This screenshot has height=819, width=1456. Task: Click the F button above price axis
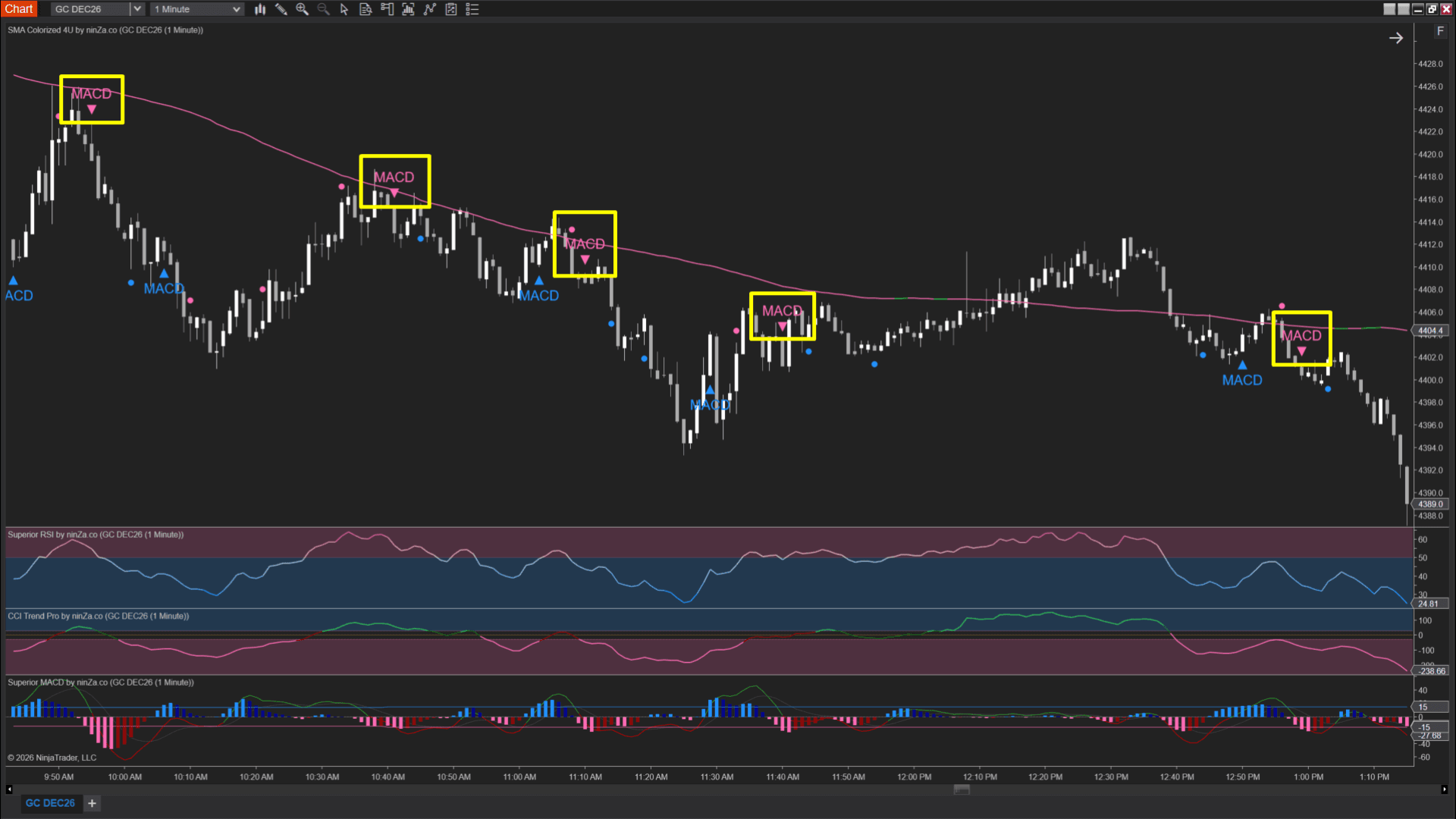tap(1440, 31)
